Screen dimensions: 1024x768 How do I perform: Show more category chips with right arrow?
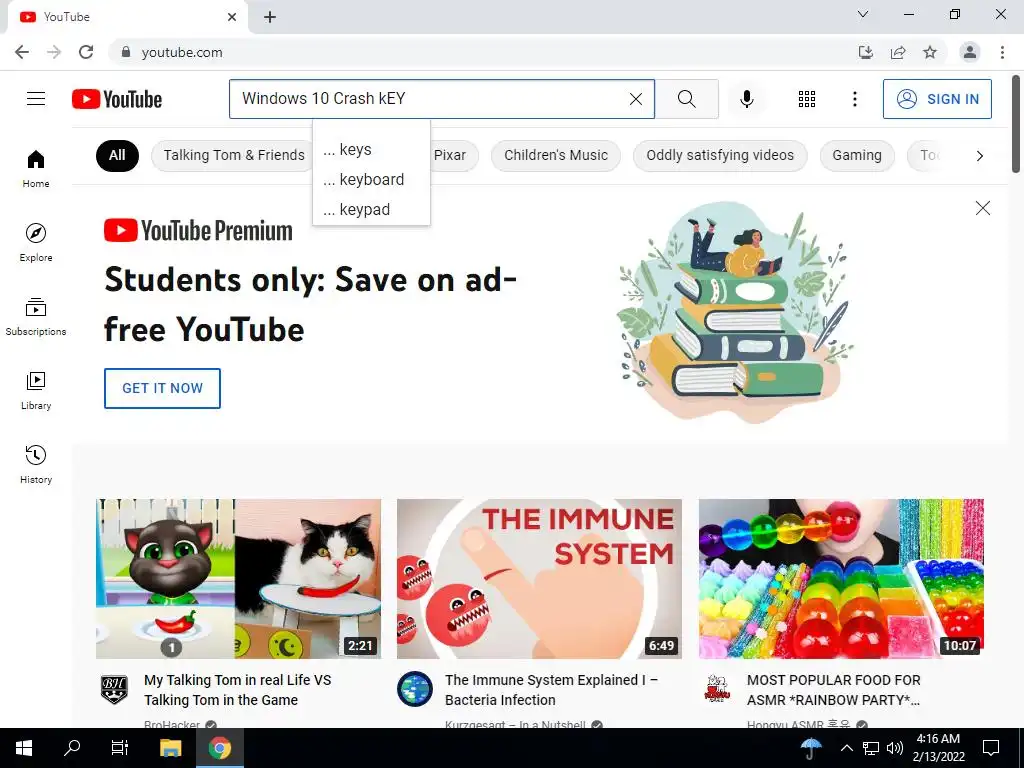pos(980,155)
